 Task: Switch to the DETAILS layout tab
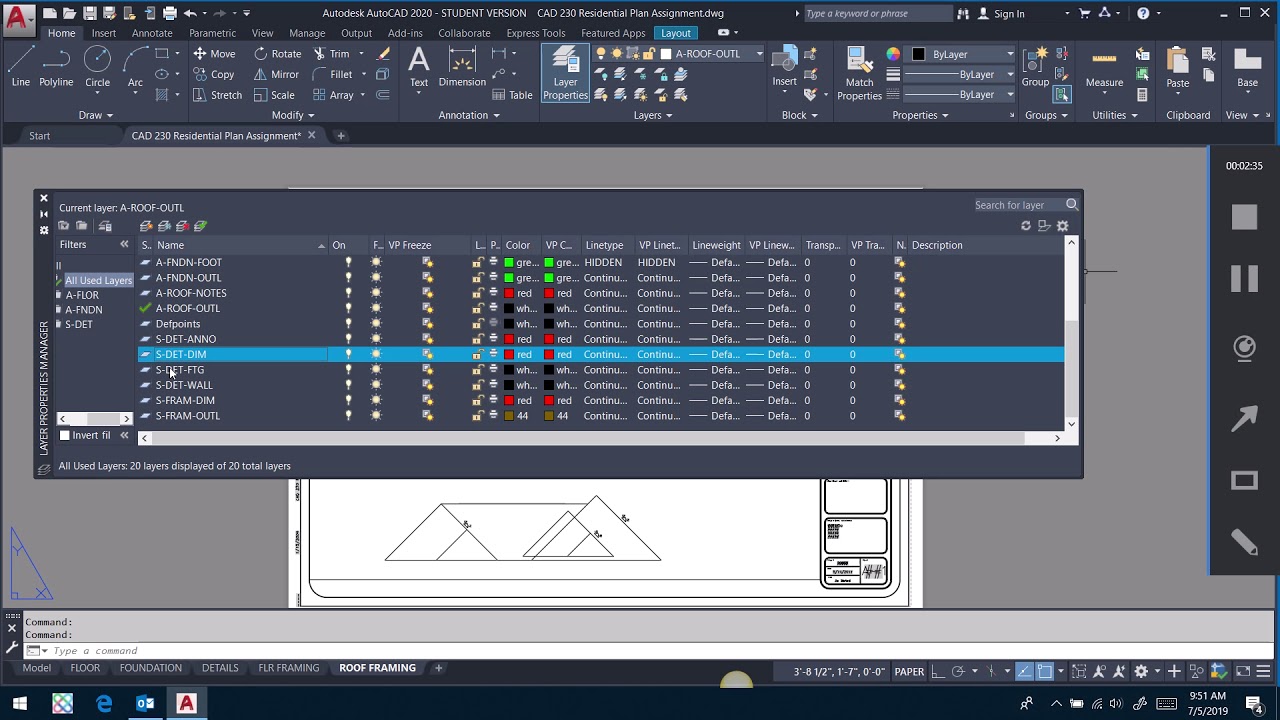pos(220,668)
